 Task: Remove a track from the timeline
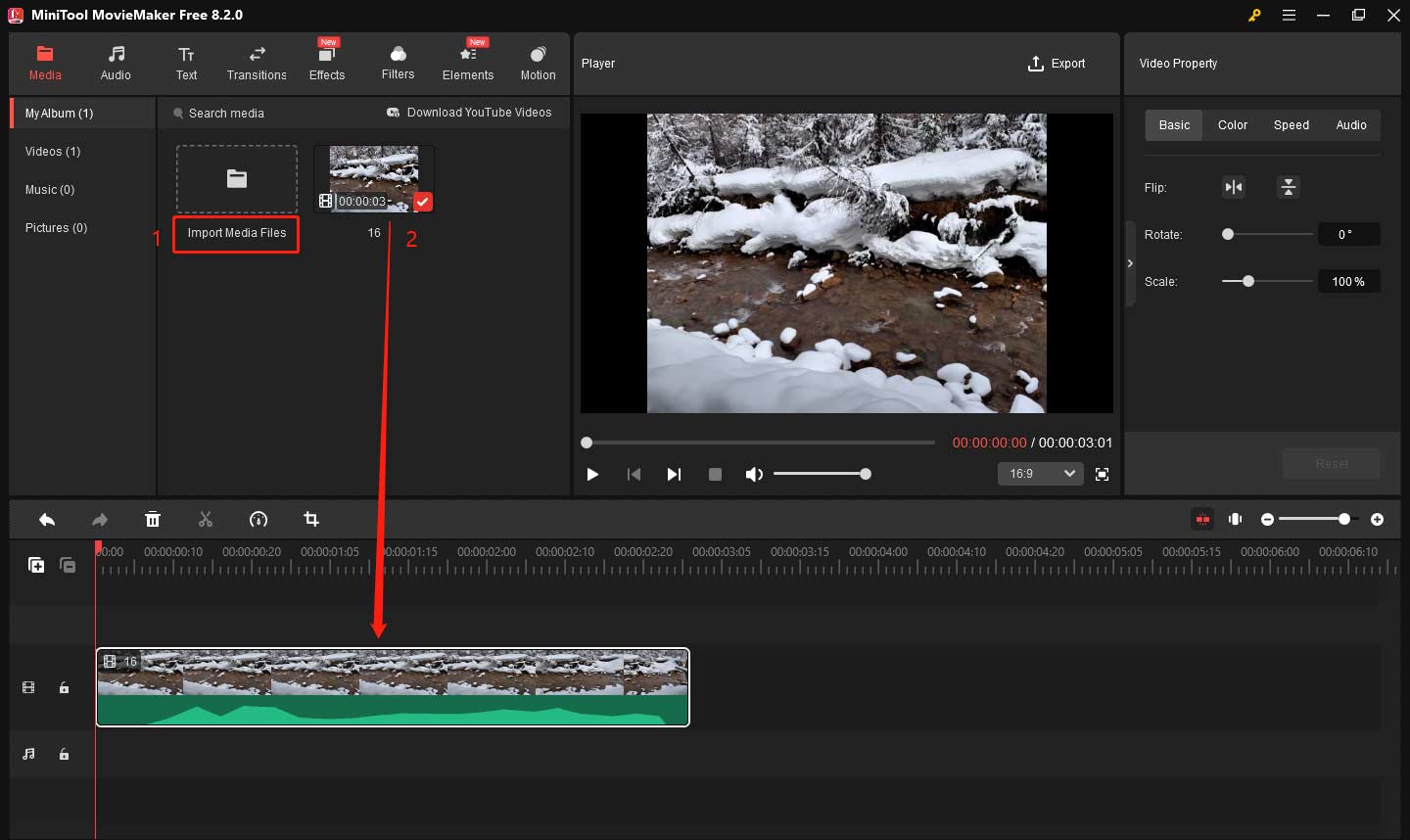pos(68,565)
